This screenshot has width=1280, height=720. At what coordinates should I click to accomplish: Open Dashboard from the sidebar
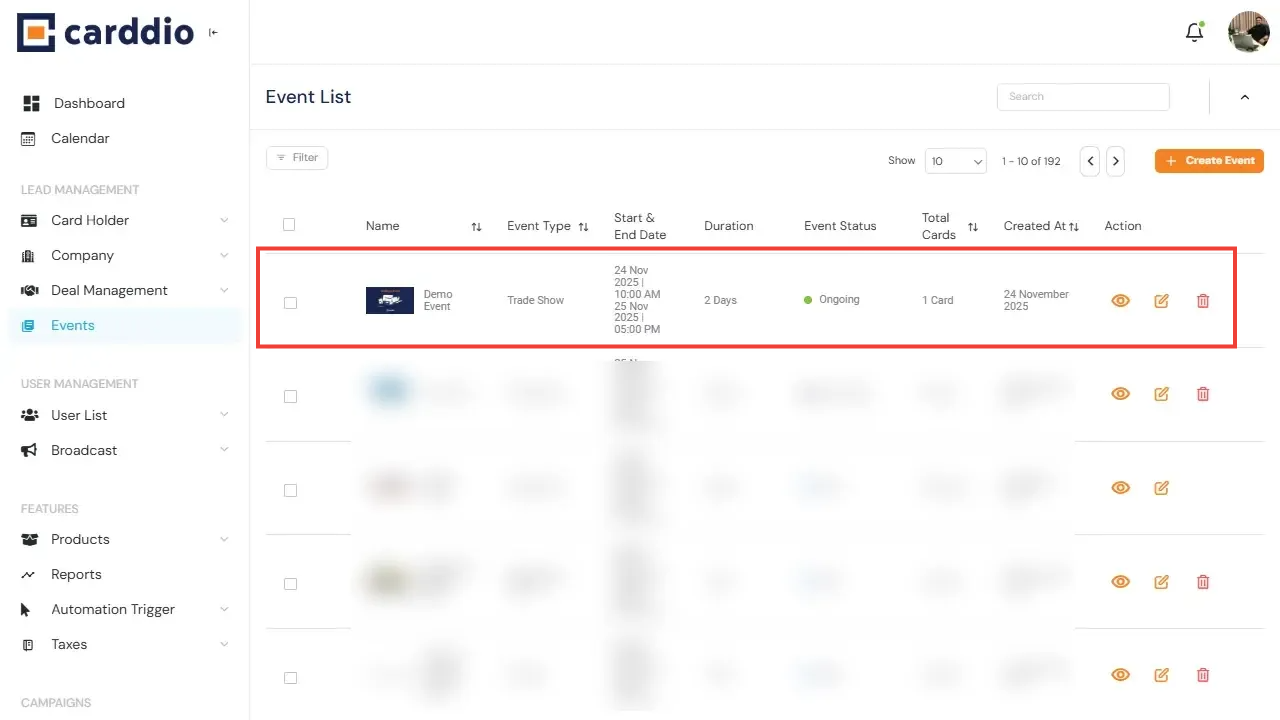pyautogui.click(x=89, y=103)
